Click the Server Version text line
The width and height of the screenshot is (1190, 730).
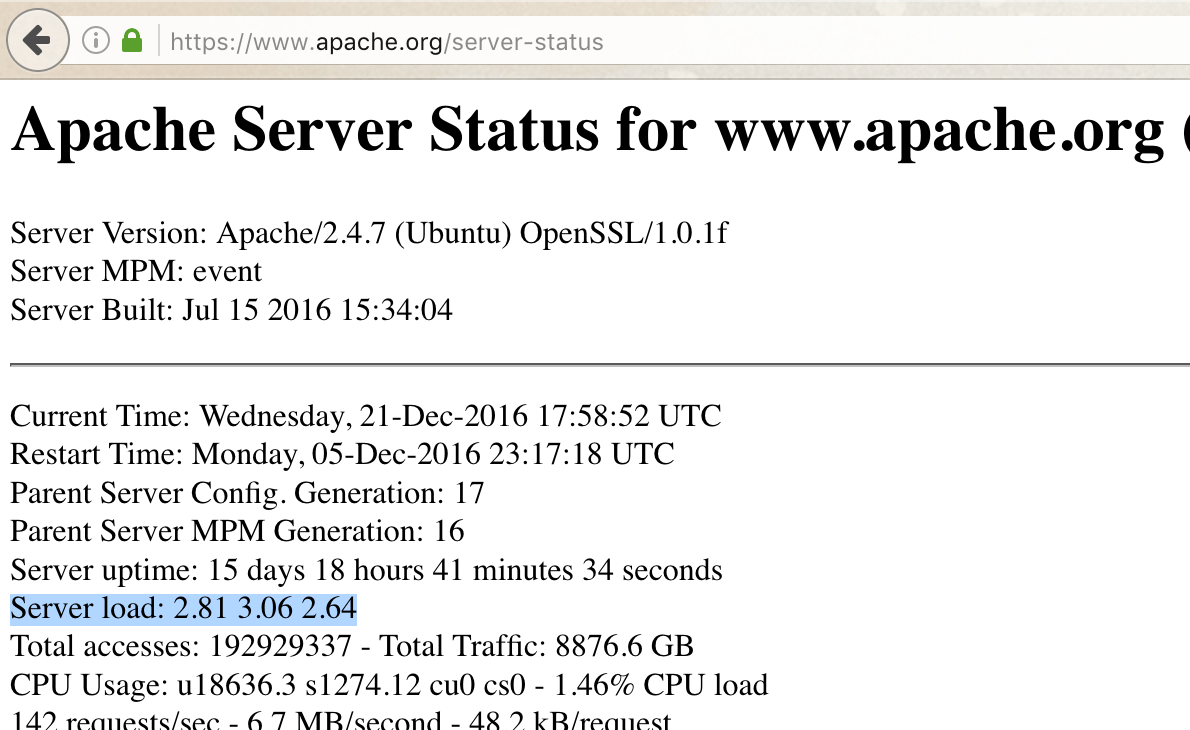369,233
